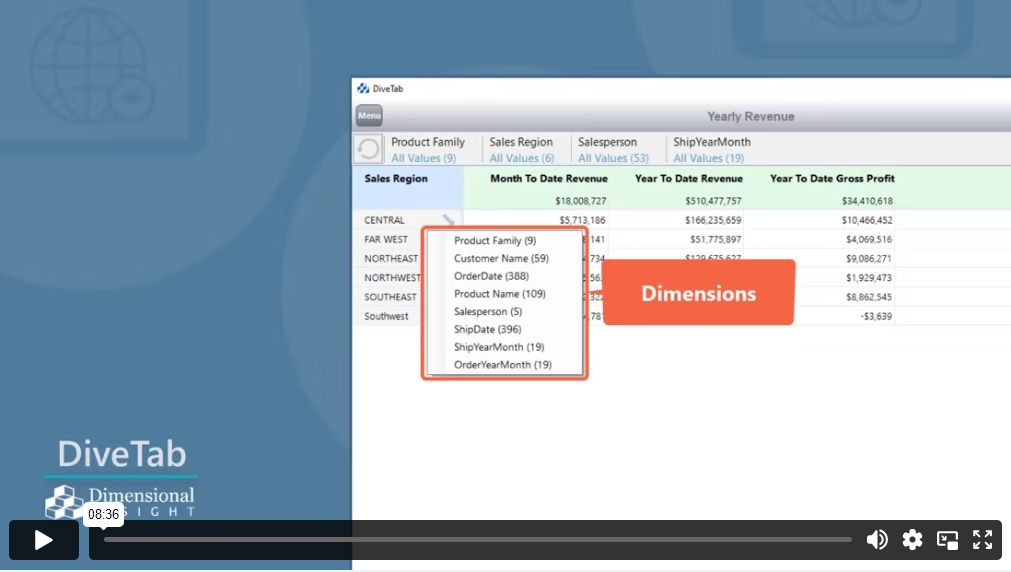Click the dive arrow on CENTRAL row
1011x572 pixels.
point(448,220)
